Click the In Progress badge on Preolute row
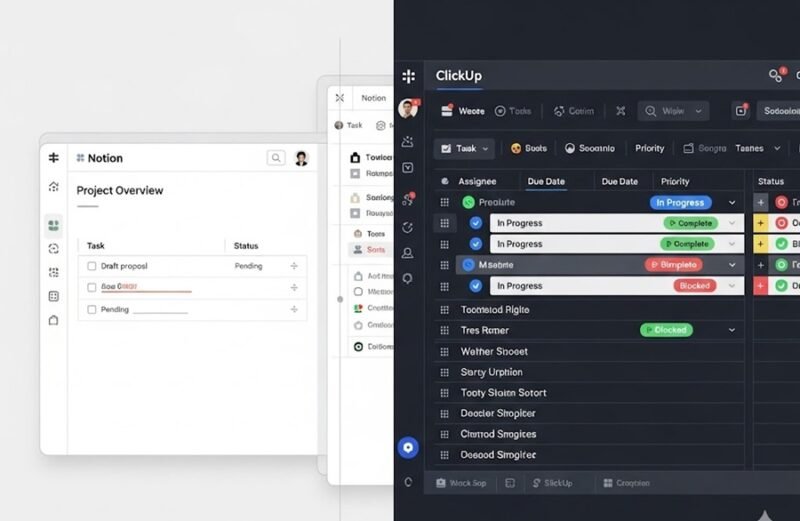Viewport: 800px width, 521px height. click(x=680, y=203)
